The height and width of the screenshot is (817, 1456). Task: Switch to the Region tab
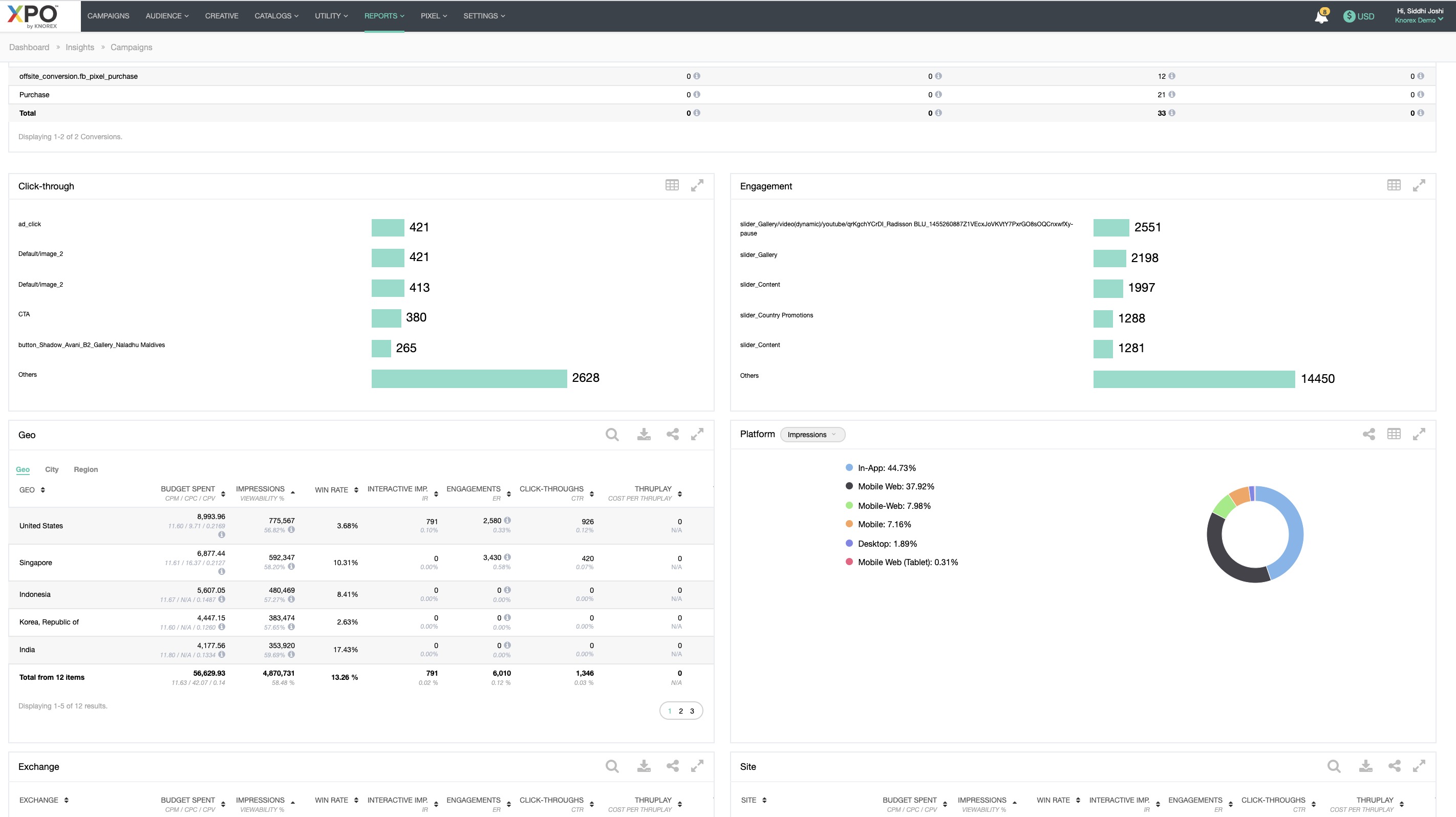(86, 469)
